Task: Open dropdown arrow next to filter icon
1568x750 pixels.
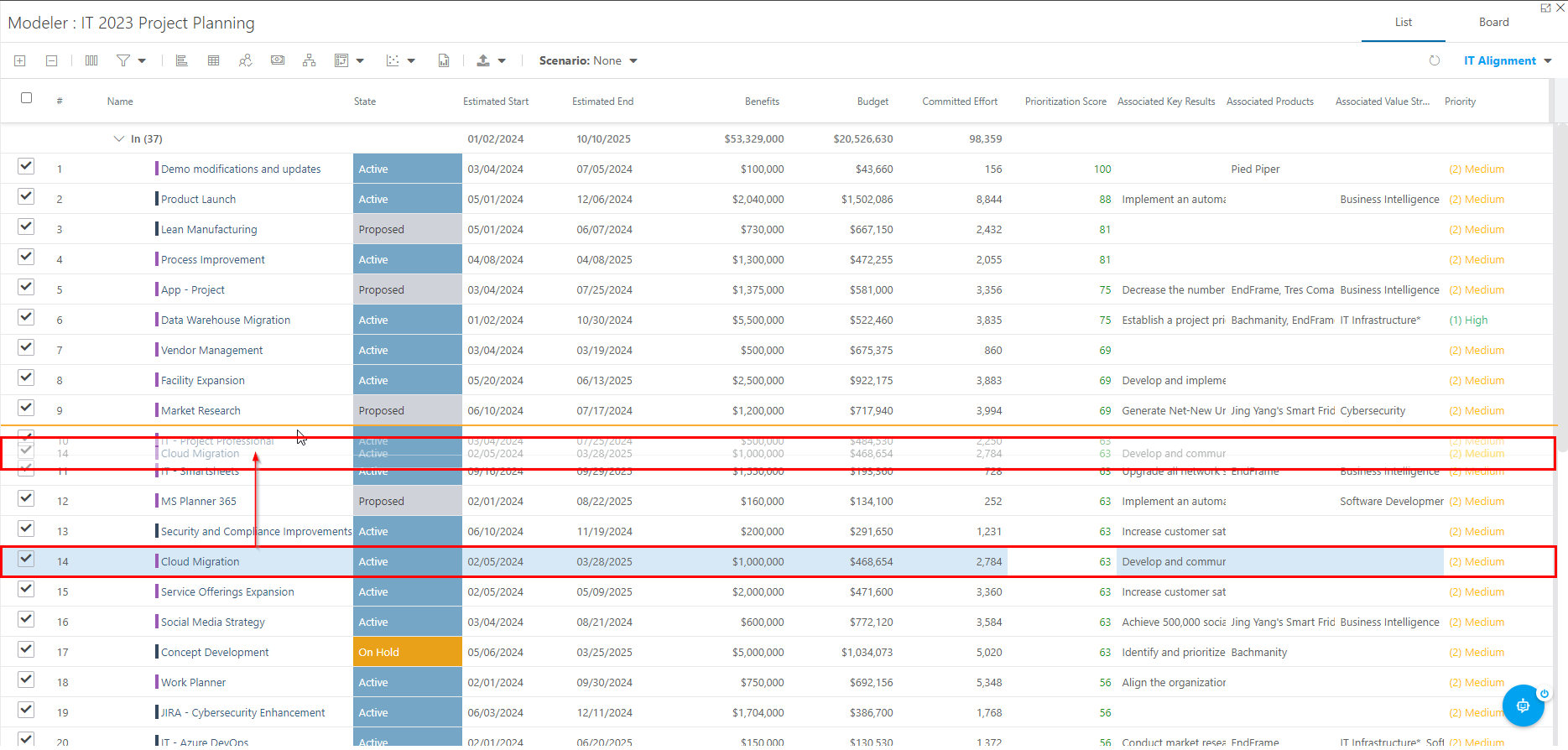Action: tap(142, 60)
